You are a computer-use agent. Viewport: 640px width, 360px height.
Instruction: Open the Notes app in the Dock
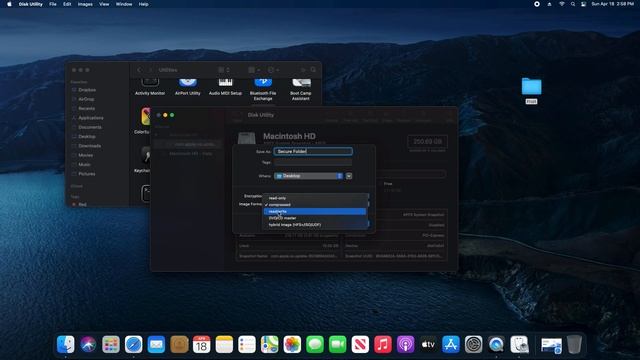tap(224, 345)
